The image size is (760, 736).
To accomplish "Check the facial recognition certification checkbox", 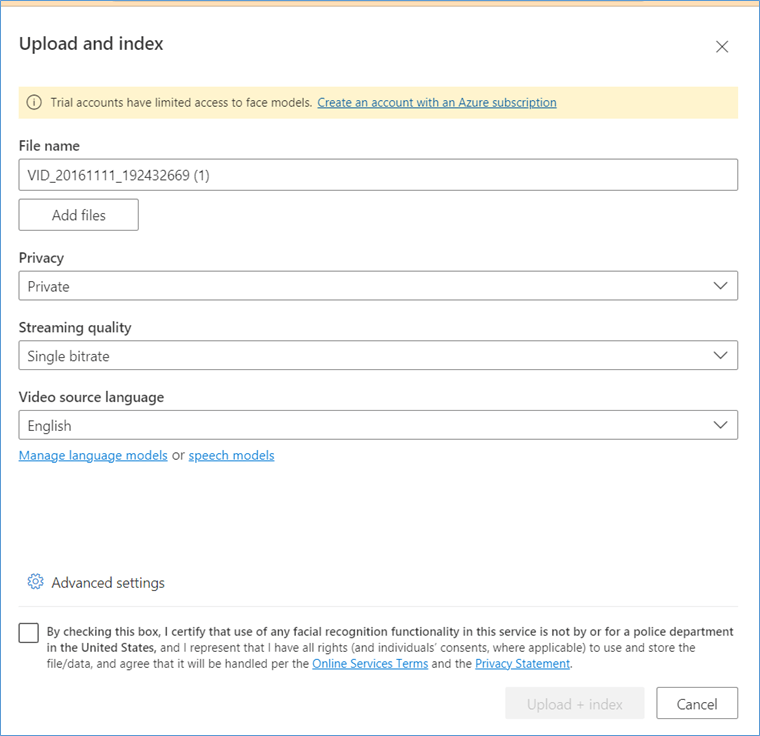I will 29,633.
